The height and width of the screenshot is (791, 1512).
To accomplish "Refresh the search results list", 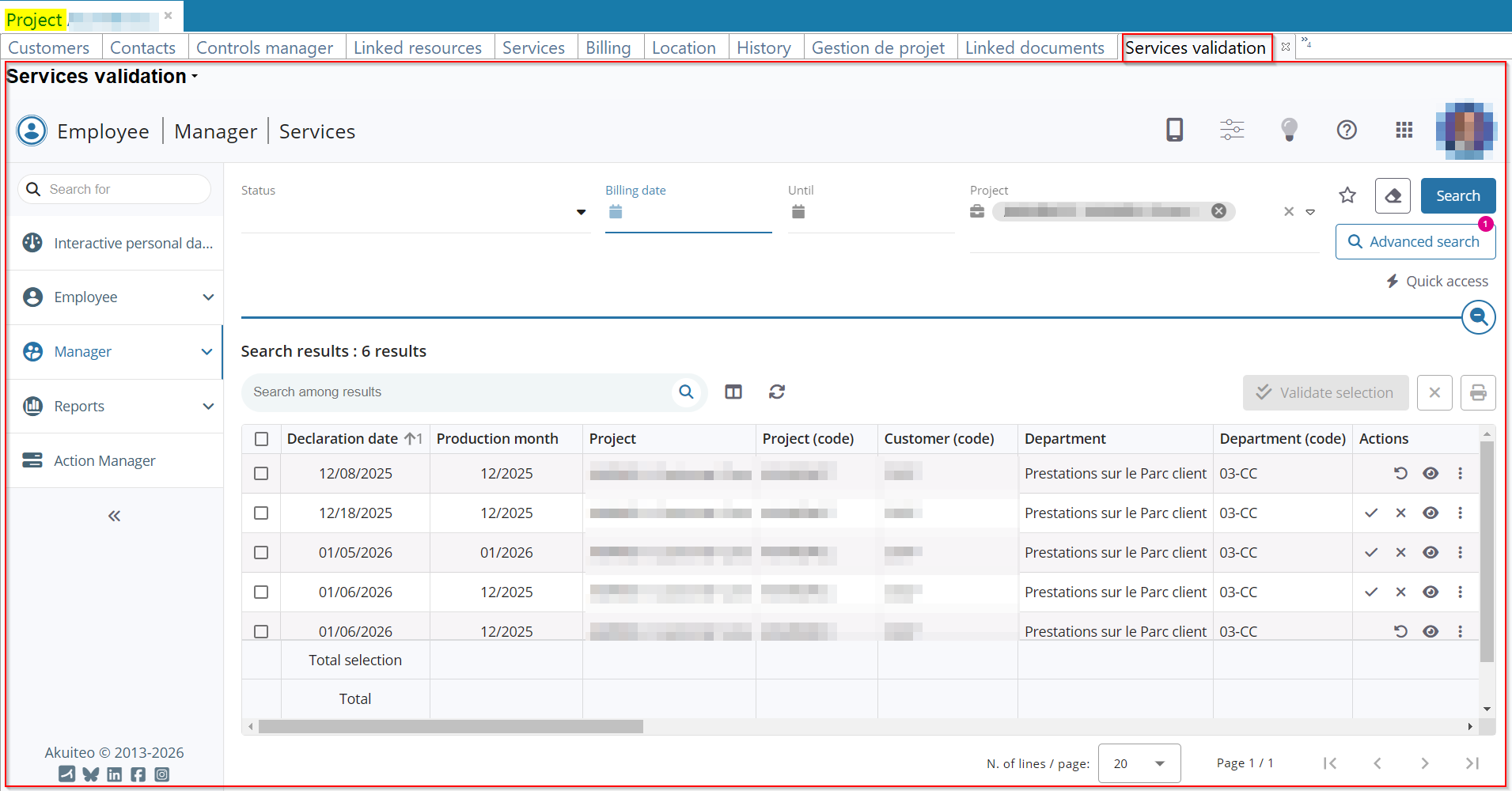I will point(776,392).
